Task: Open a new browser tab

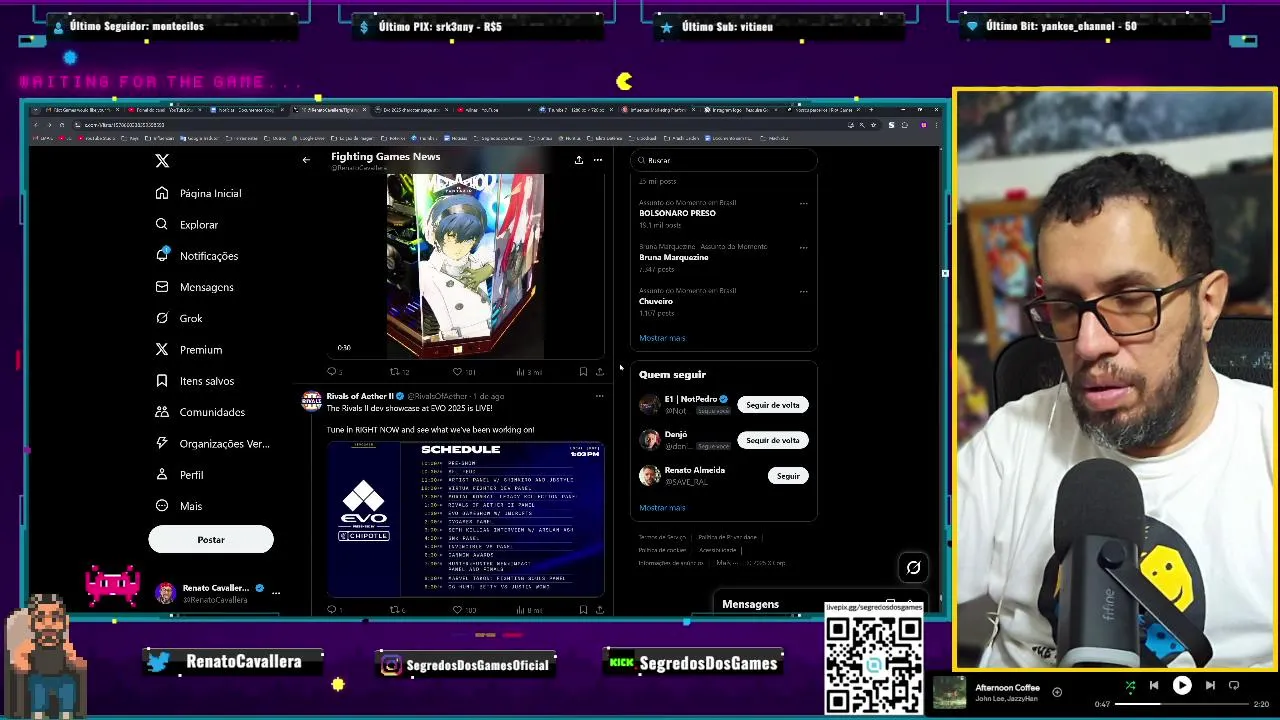Action: coord(870,110)
